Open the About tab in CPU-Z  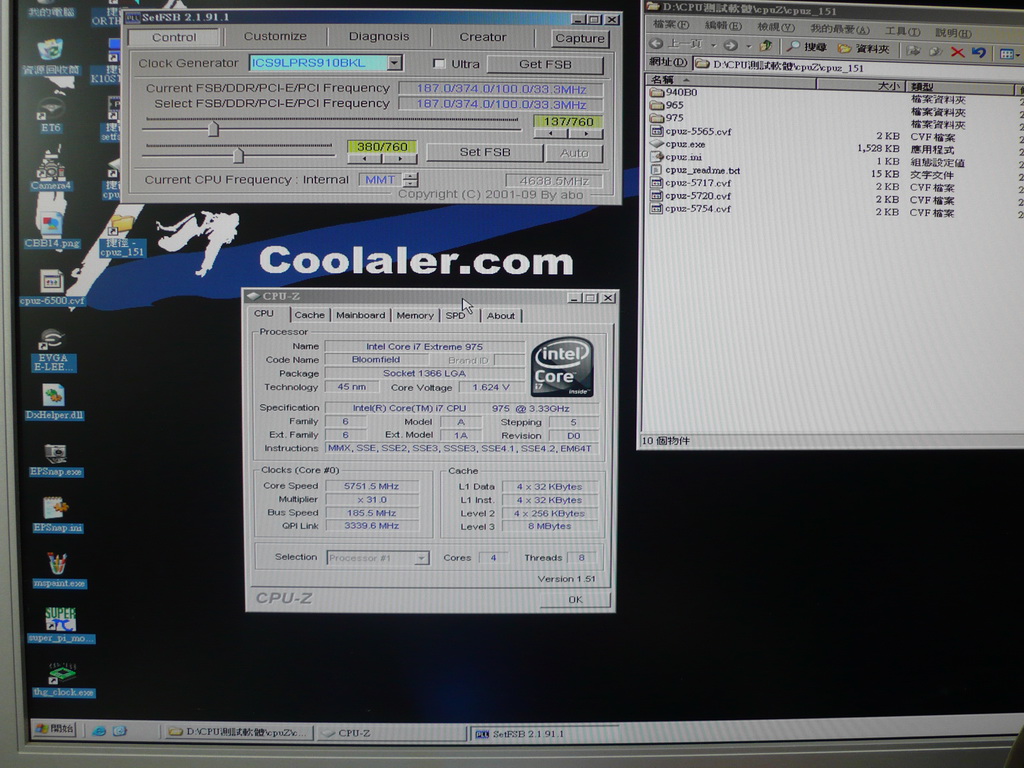500,315
